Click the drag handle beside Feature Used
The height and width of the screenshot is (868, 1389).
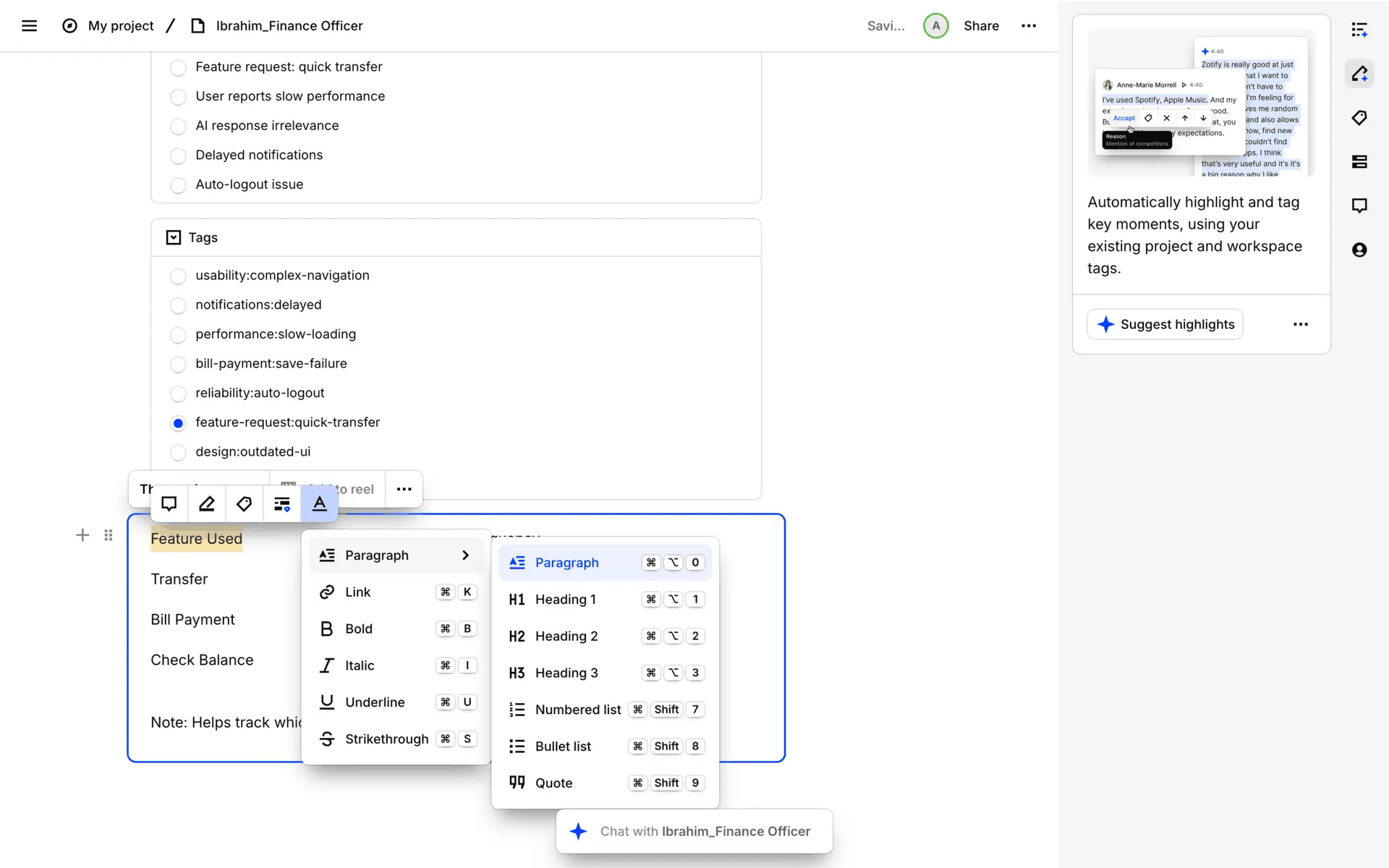point(109,535)
